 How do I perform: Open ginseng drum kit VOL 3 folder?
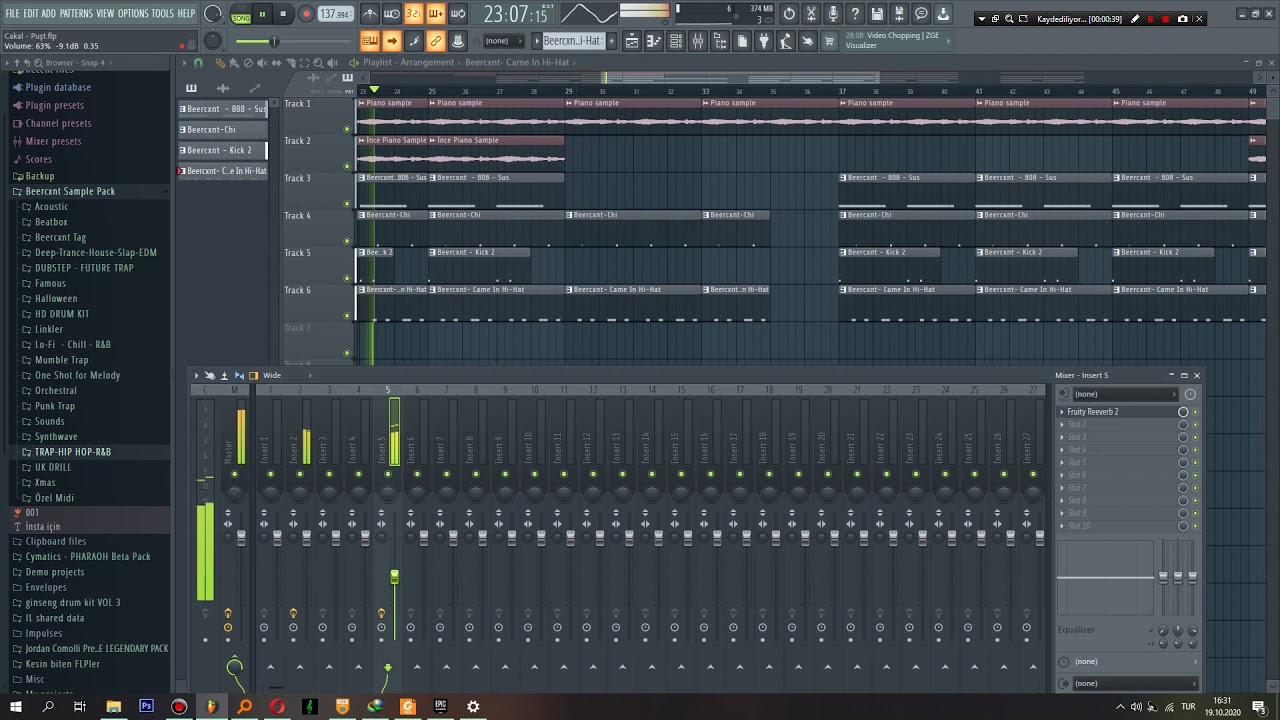click(x=72, y=602)
